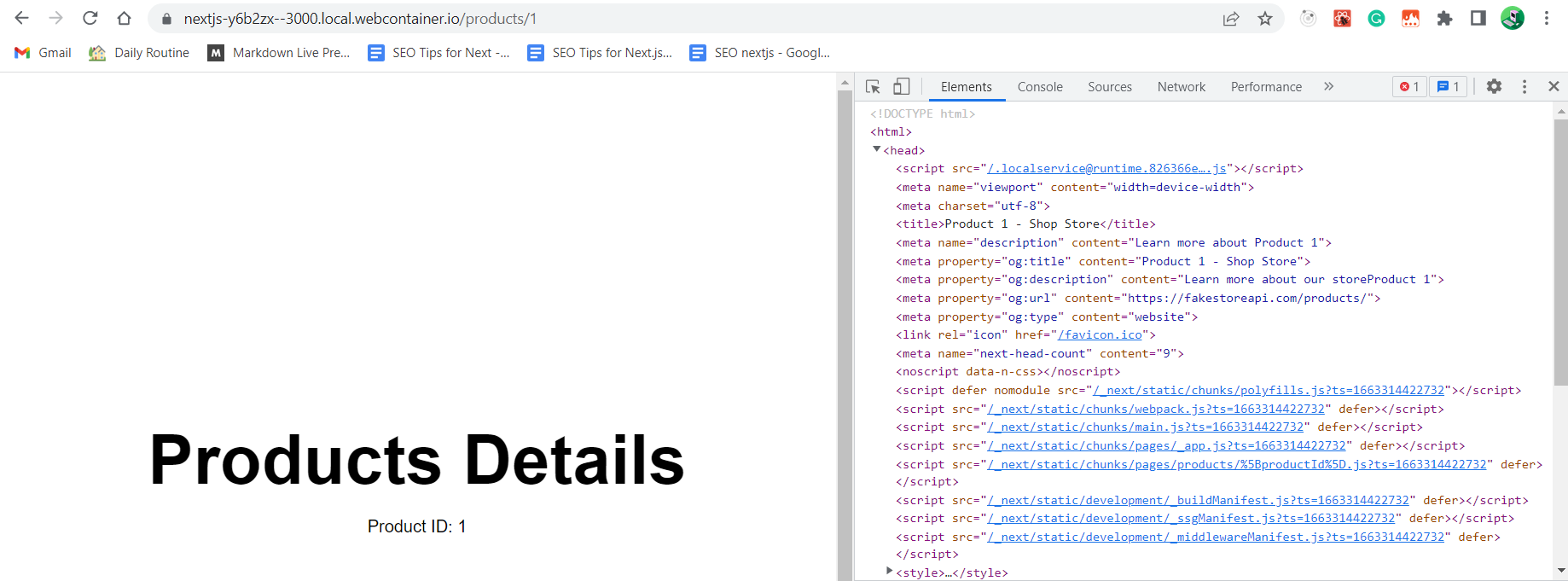Switch to the Performance tab
The image size is (1568, 581).
(1266, 86)
